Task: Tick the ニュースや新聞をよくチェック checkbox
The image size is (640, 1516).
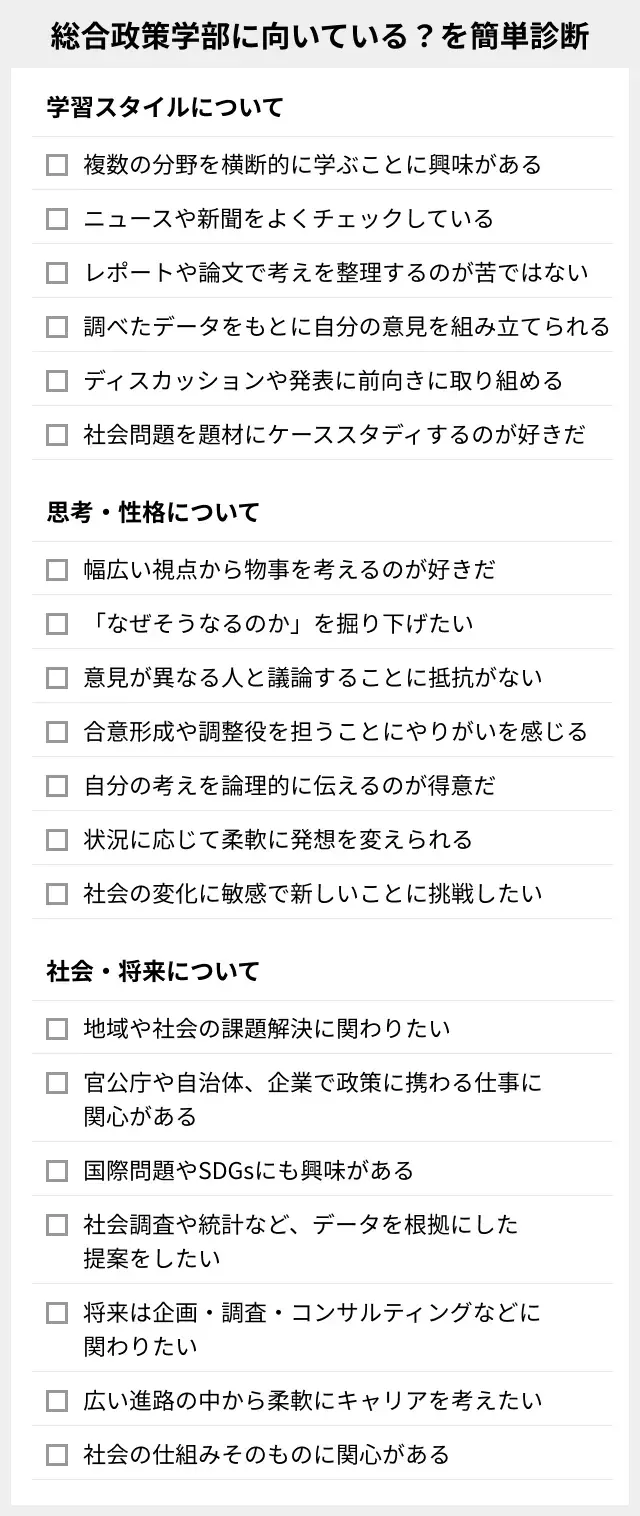Action: pyautogui.click(x=57, y=218)
